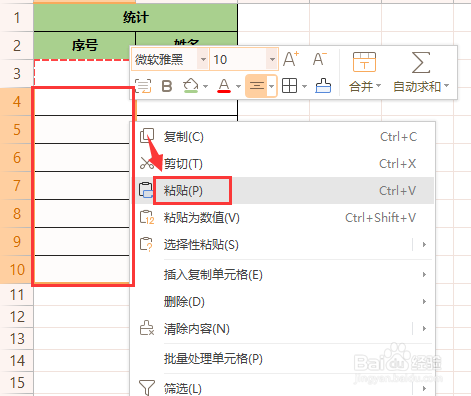This screenshot has height=396, width=471.
Task: Select the format painter brush icon
Action: pyautogui.click(x=323, y=86)
